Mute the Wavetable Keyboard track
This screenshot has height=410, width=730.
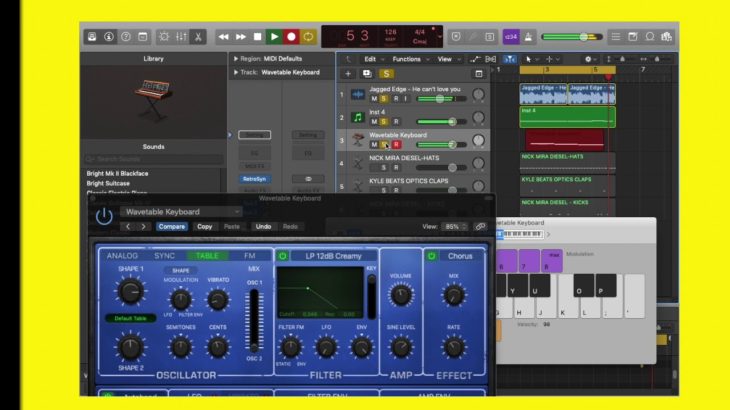(374, 144)
